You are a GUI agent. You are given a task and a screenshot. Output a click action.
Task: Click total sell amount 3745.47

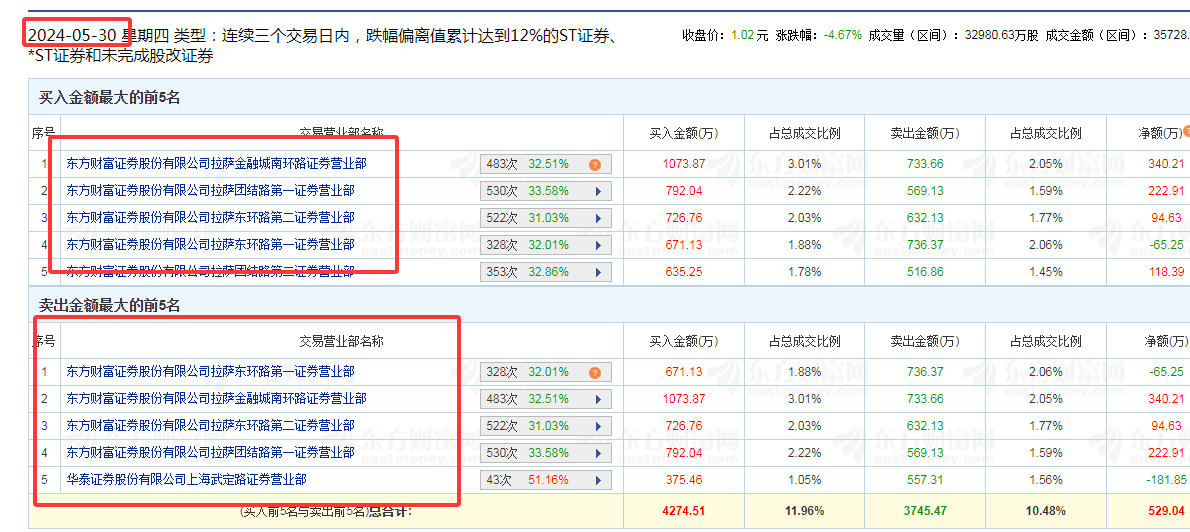coord(925,511)
